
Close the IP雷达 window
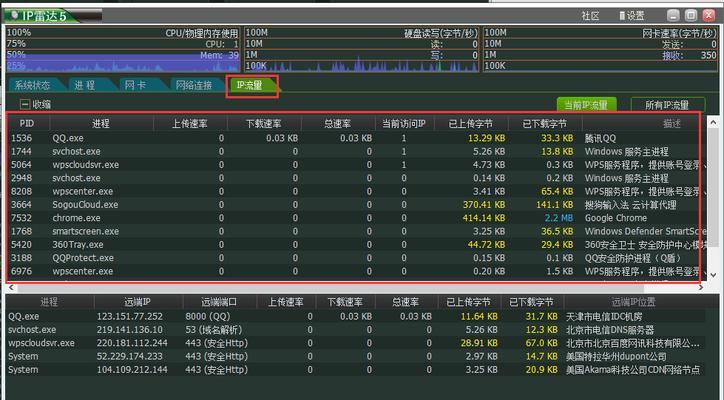[x=709, y=15]
